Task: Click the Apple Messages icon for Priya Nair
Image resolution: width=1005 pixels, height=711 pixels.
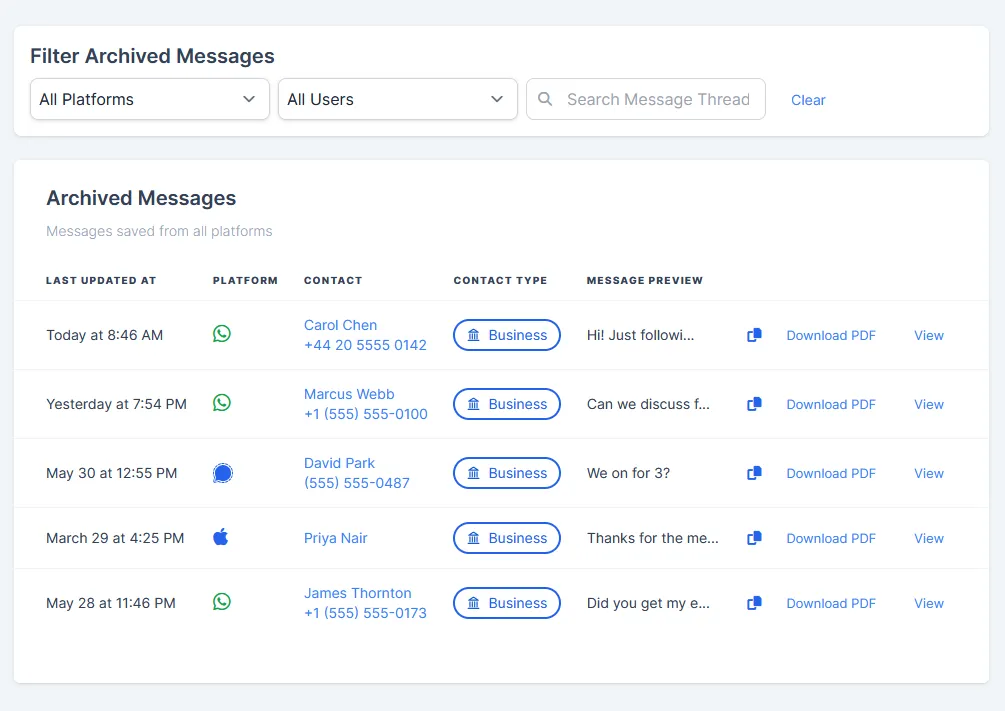Action: click(221, 537)
